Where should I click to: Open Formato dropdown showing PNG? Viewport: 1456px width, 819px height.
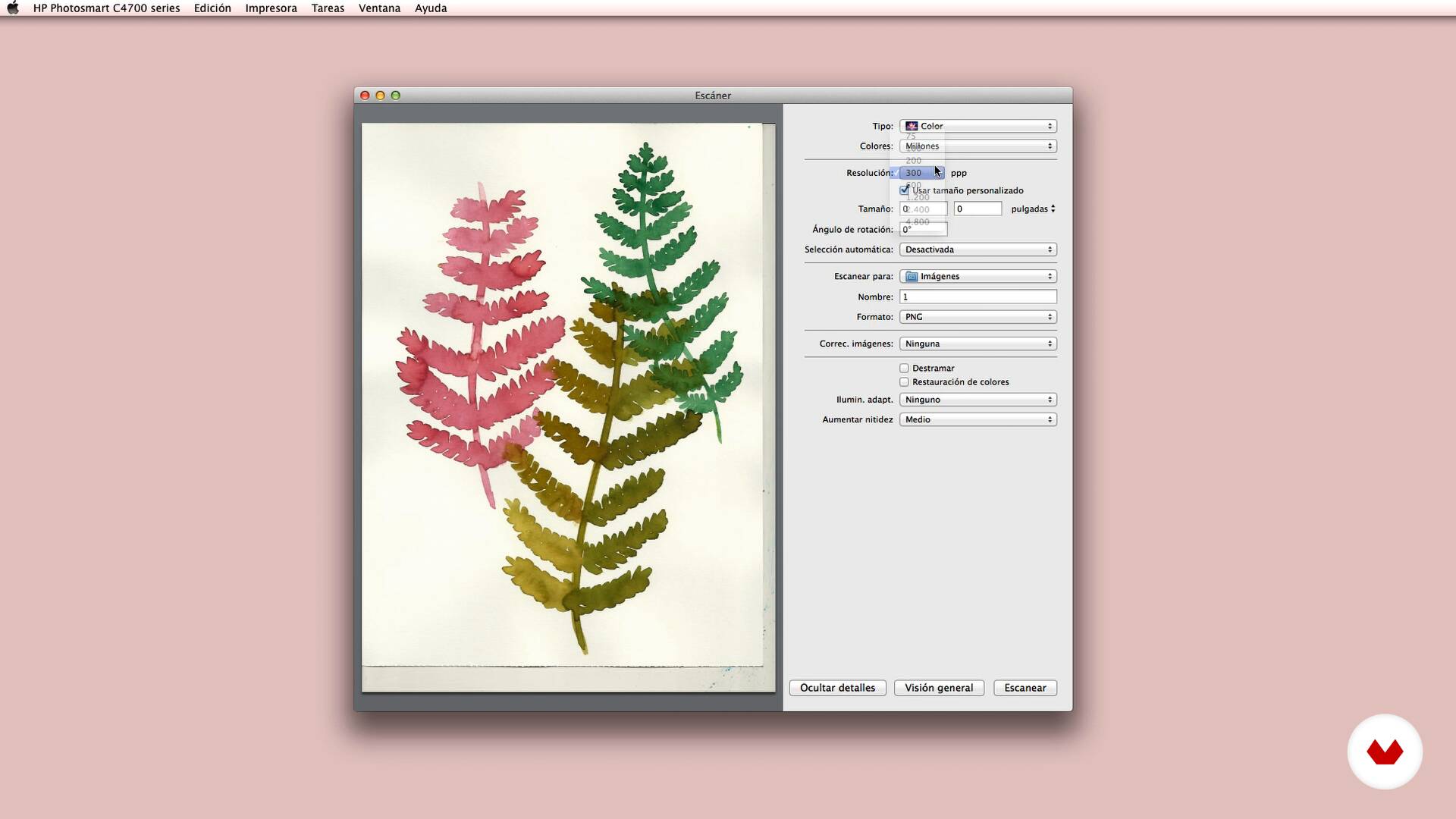point(977,317)
